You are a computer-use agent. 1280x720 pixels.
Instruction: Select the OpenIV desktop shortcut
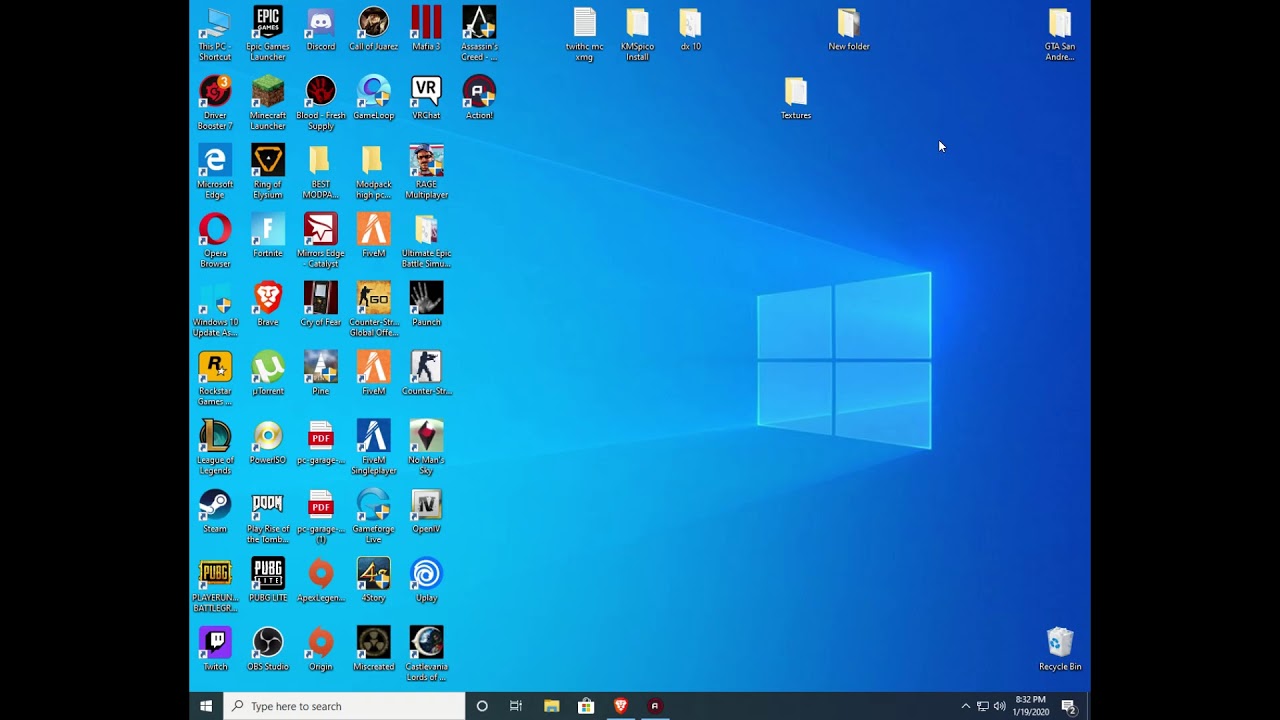tap(426, 511)
